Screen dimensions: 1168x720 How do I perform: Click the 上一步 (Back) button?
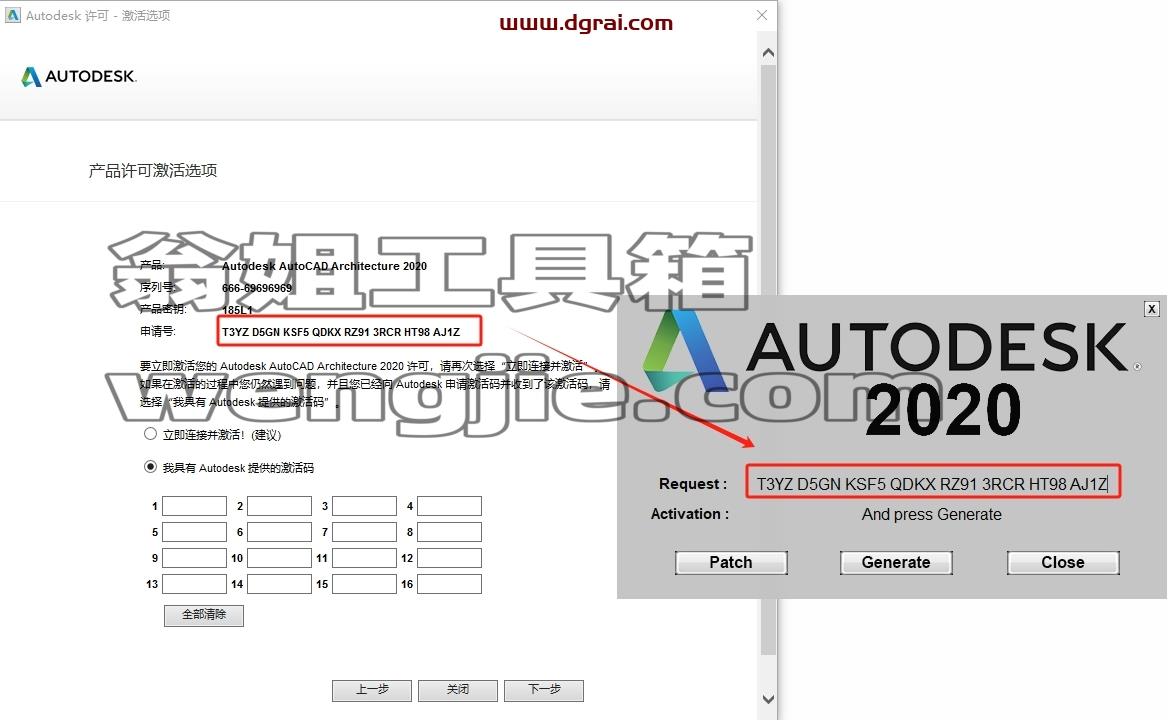coord(372,690)
